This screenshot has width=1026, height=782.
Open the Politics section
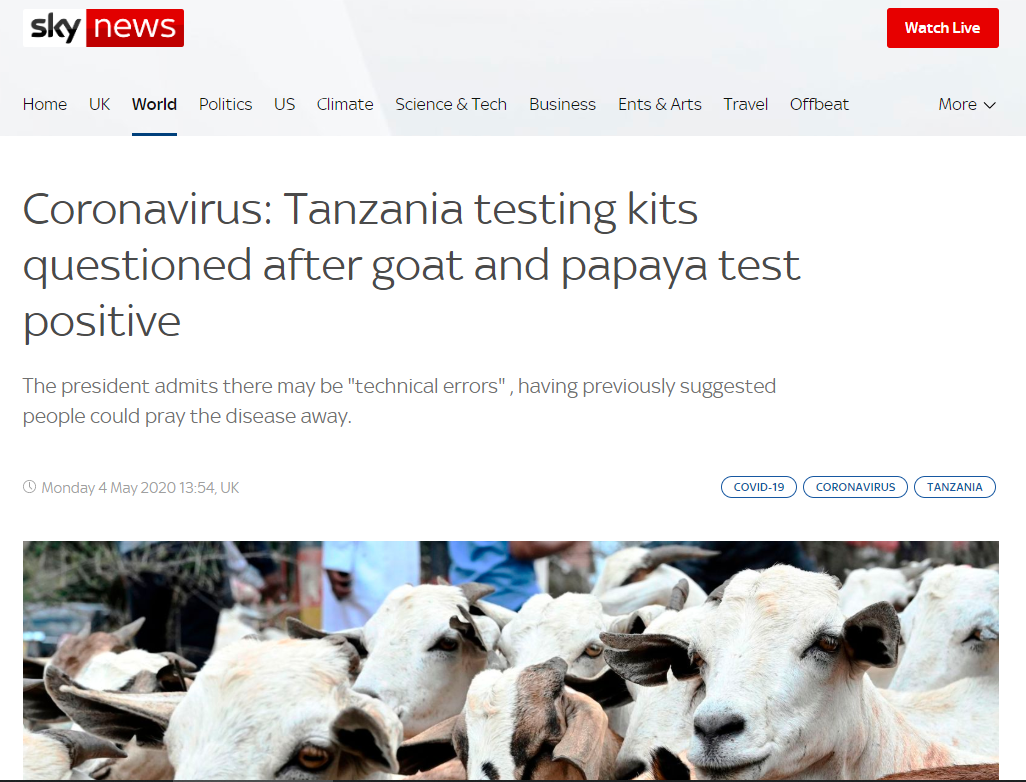(225, 104)
